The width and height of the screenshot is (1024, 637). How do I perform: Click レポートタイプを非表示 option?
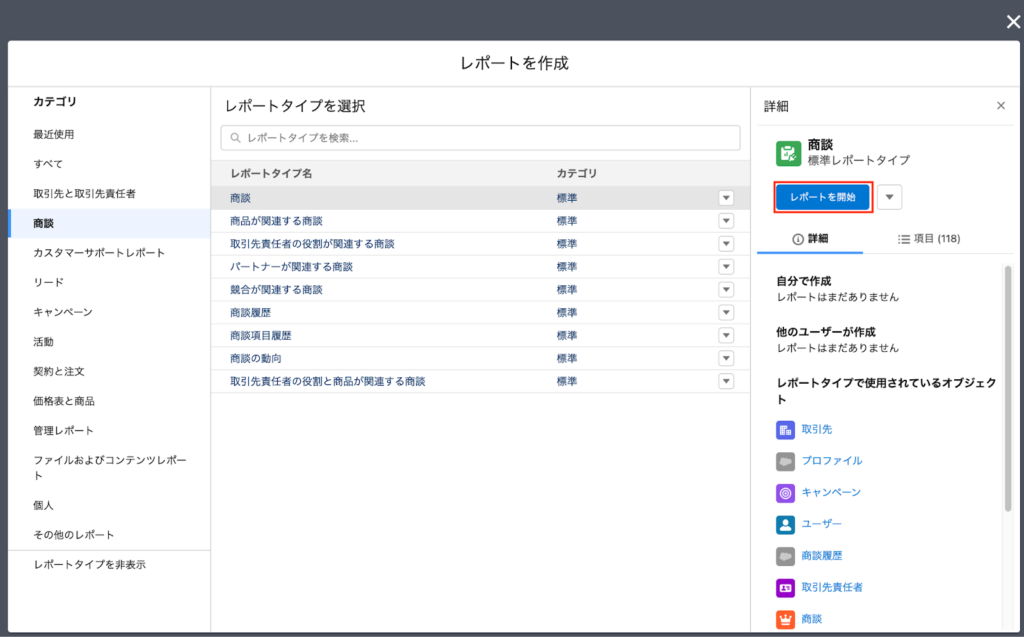click(x=89, y=564)
